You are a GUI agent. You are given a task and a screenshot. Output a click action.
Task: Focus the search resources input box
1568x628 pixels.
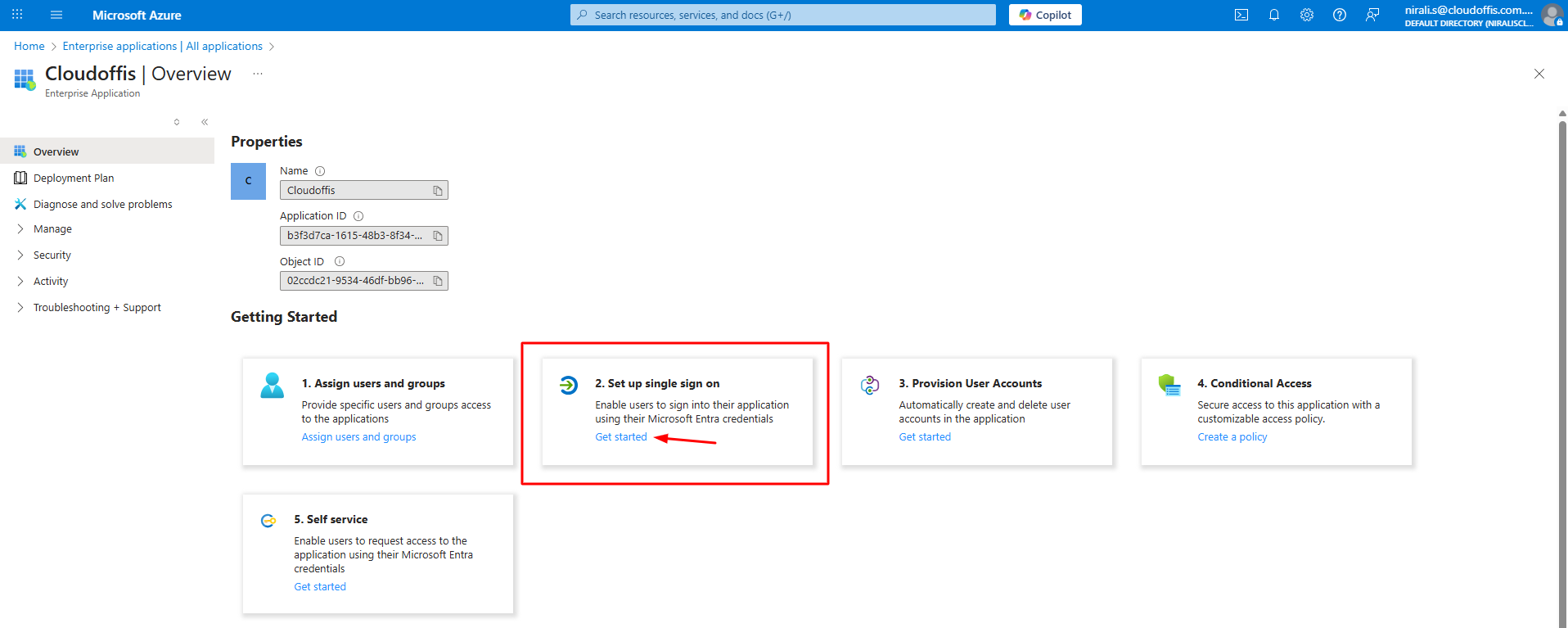pyautogui.click(x=783, y=15)
